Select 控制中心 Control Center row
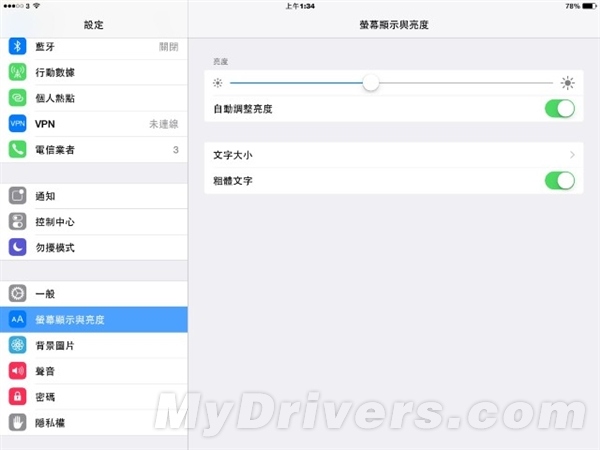The width and height of the screenshot is (600, 450). pos(94,222)
